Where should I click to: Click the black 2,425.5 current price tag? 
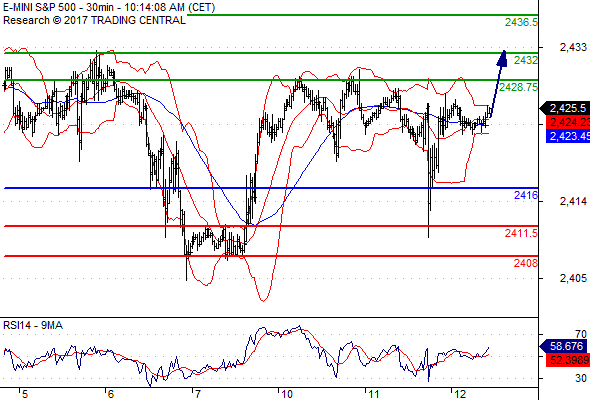click(565, 108)
